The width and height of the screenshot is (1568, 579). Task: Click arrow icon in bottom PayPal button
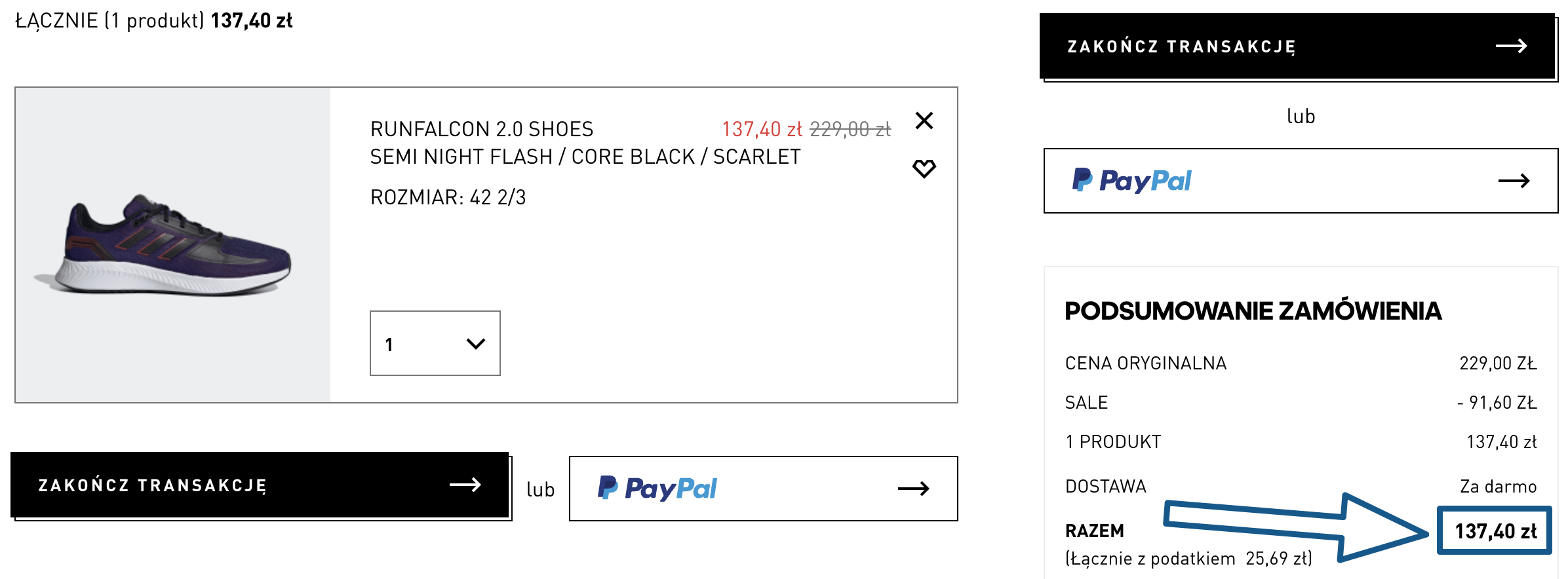[913, 489]
